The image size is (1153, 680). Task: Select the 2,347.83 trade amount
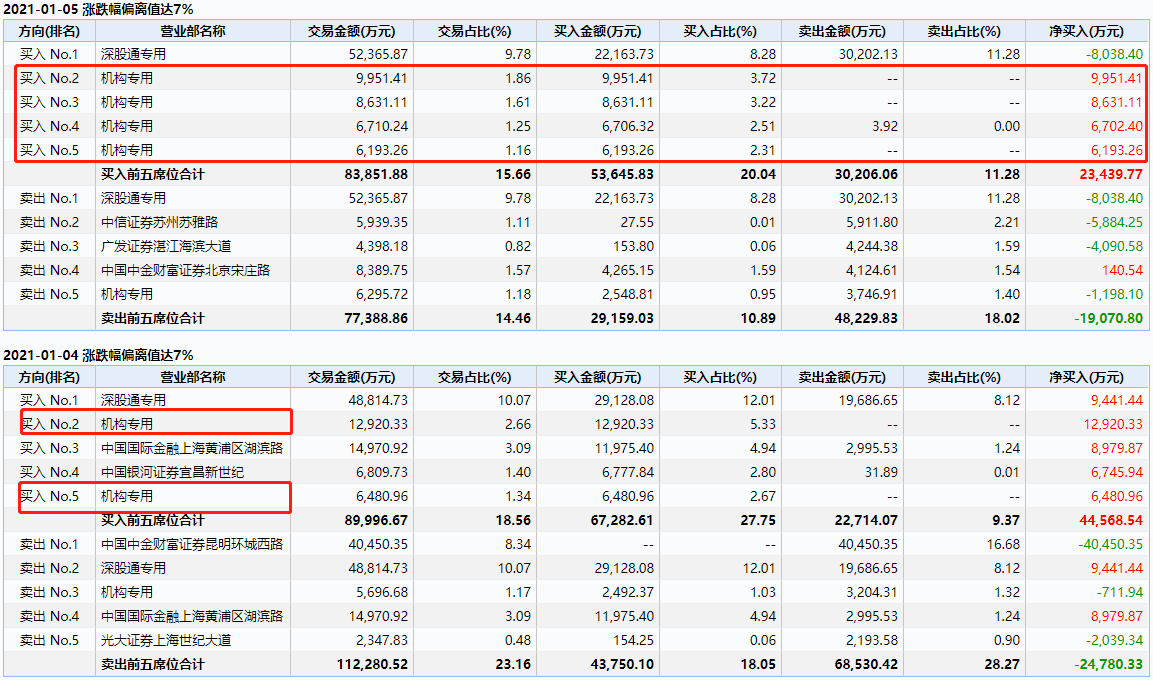pos(382,640)
